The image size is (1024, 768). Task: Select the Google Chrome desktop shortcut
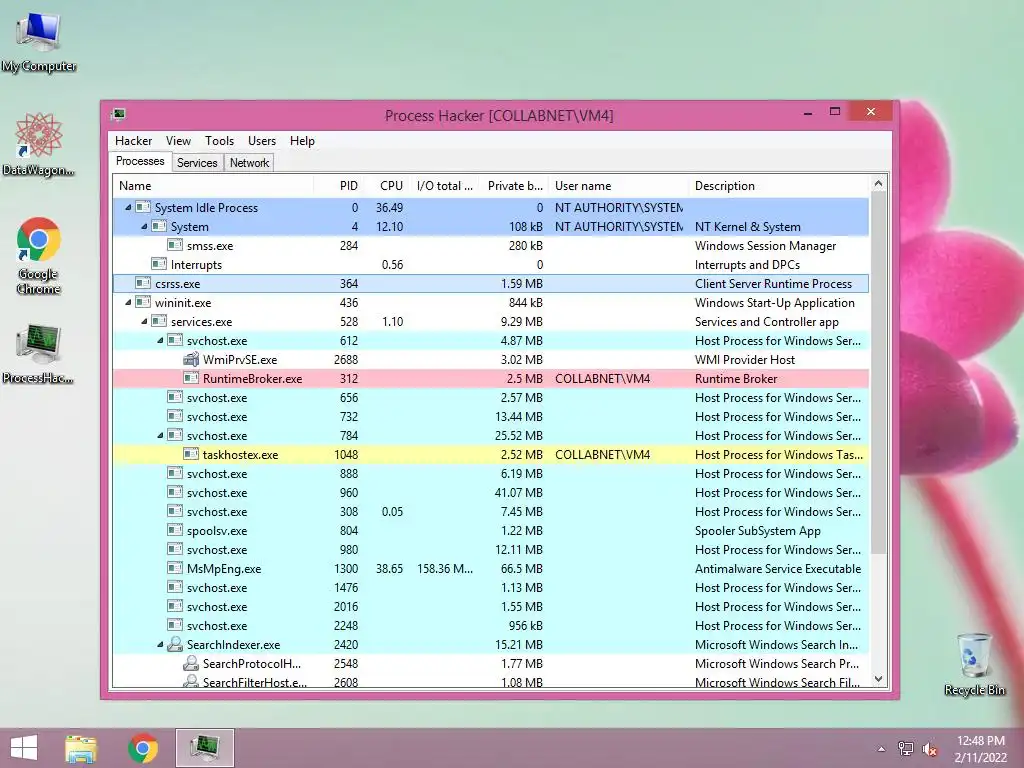39,256
